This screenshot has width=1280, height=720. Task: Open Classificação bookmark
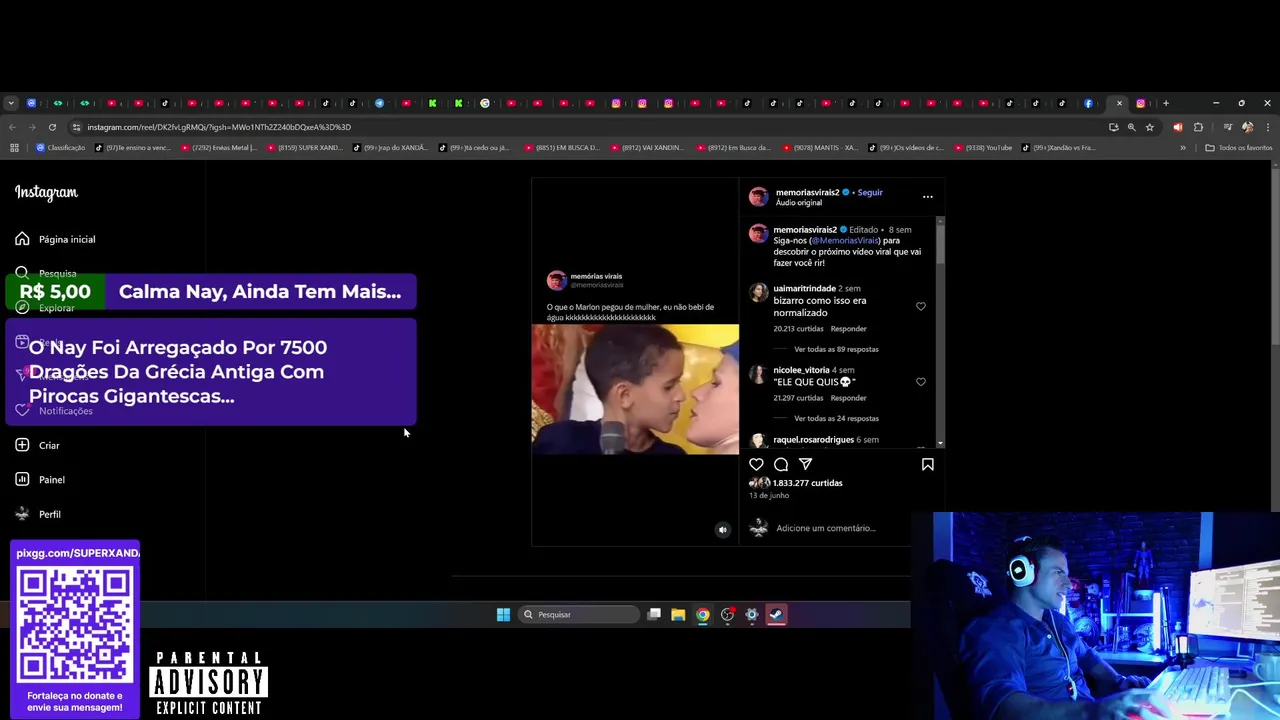60,148
